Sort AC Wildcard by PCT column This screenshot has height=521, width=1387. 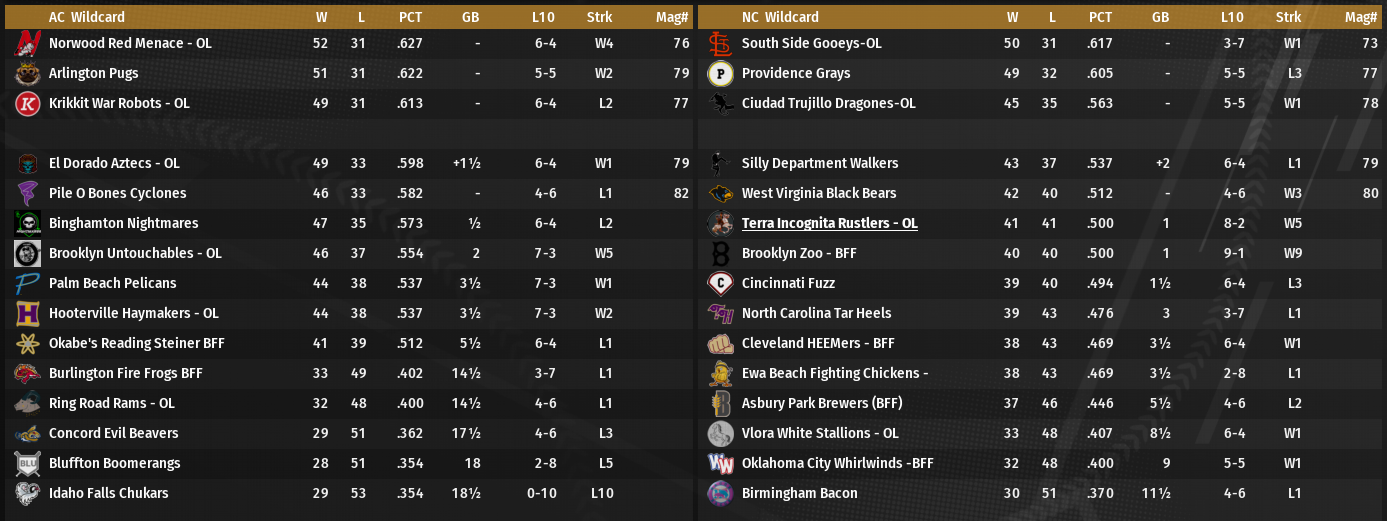tap(410, 17)
